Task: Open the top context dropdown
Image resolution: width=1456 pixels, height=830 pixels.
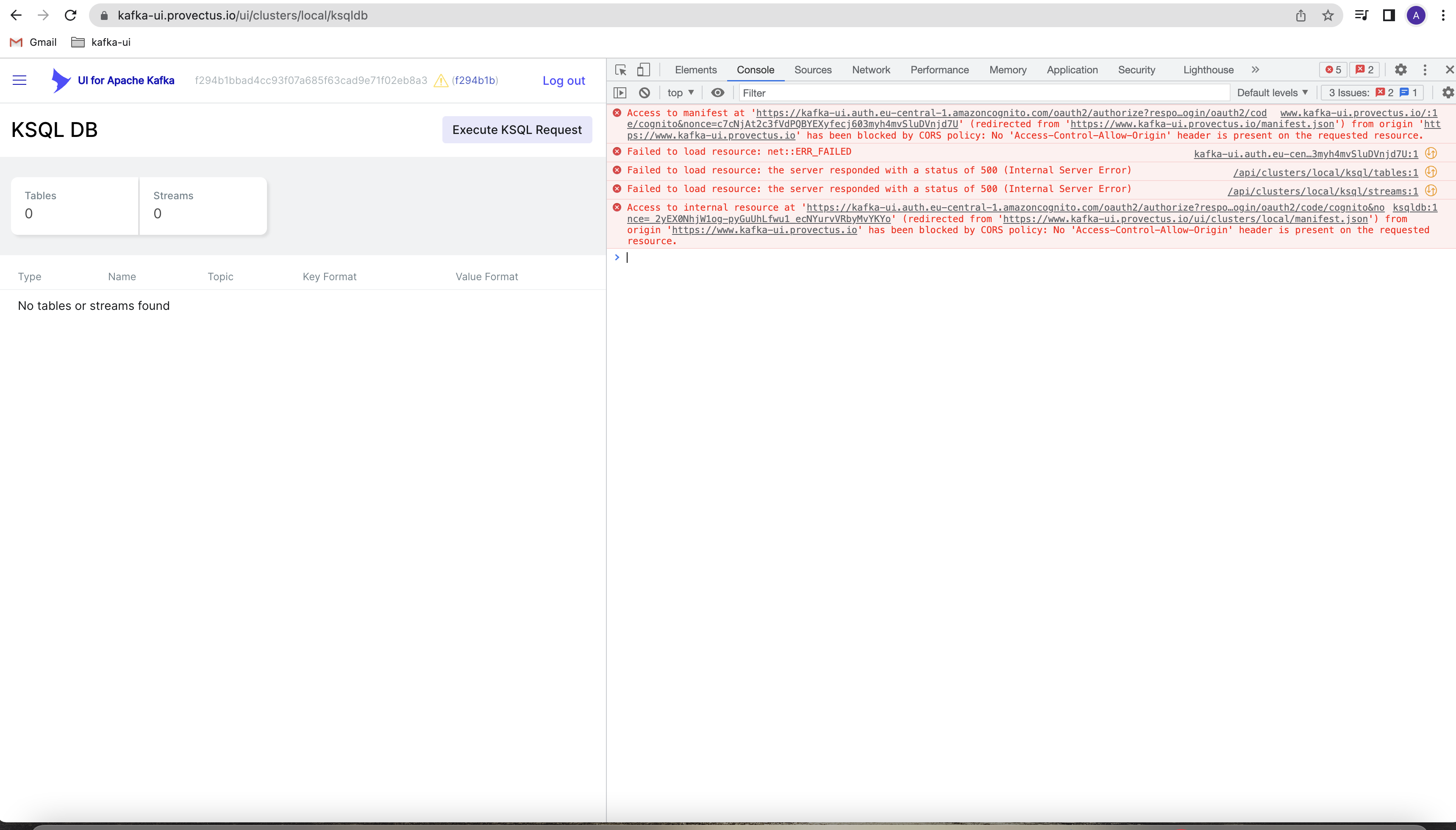Action: pyautogui.click(x=681, y=93)
